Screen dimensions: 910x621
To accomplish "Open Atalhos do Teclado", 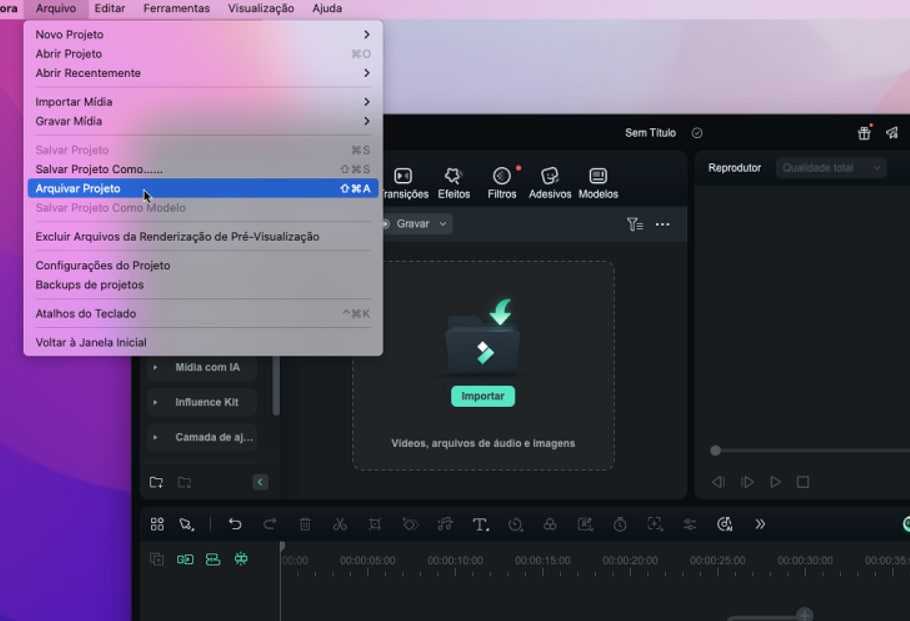I will click(x=203, y=313).
